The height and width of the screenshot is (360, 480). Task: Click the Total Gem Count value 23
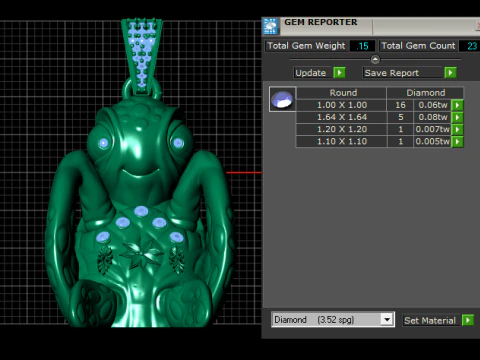tap(470, 46)
